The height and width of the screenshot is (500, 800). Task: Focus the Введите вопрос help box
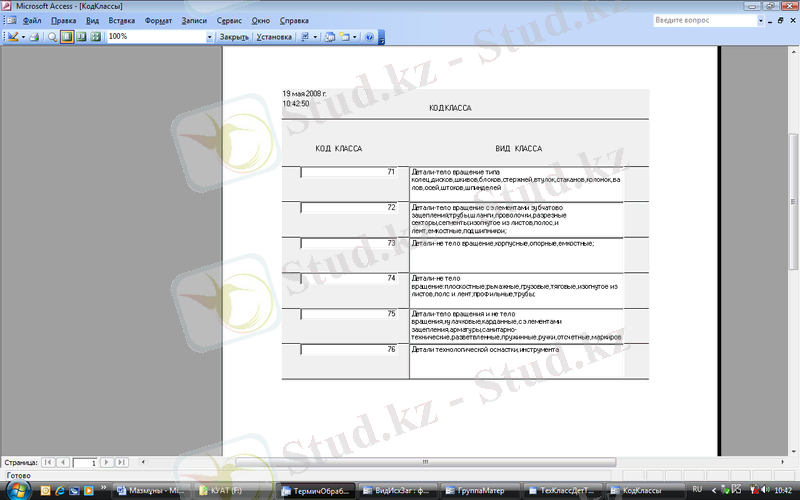point(705,20)
